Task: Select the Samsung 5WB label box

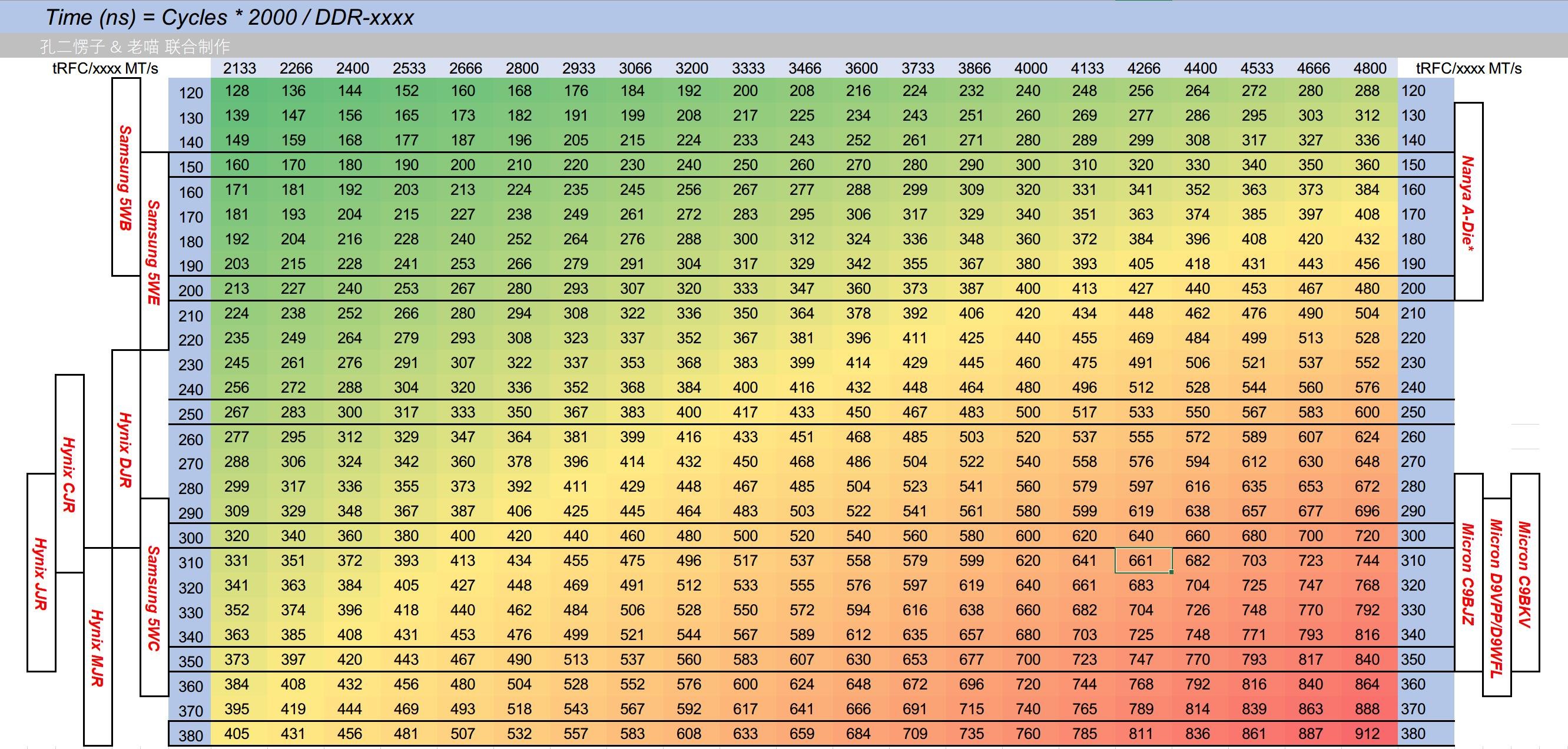Action: click(126, 177)
